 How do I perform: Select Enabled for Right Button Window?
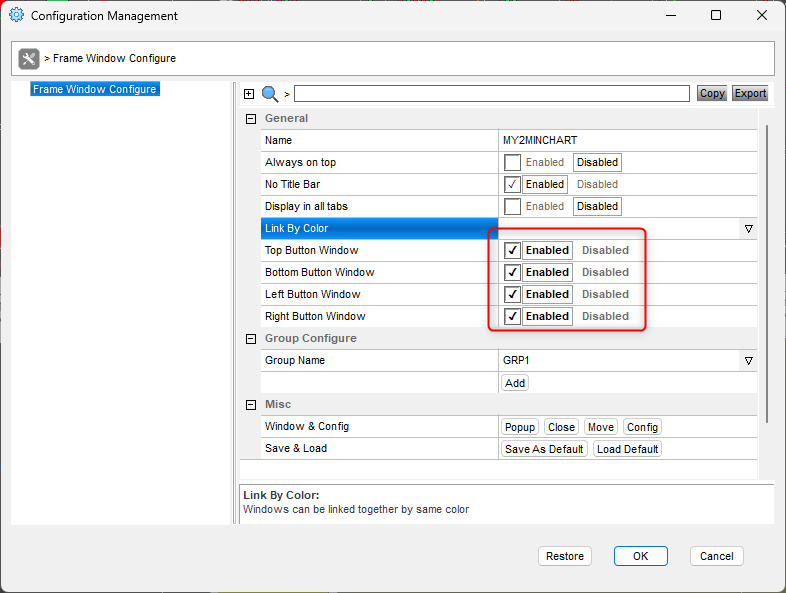point(547,316)
